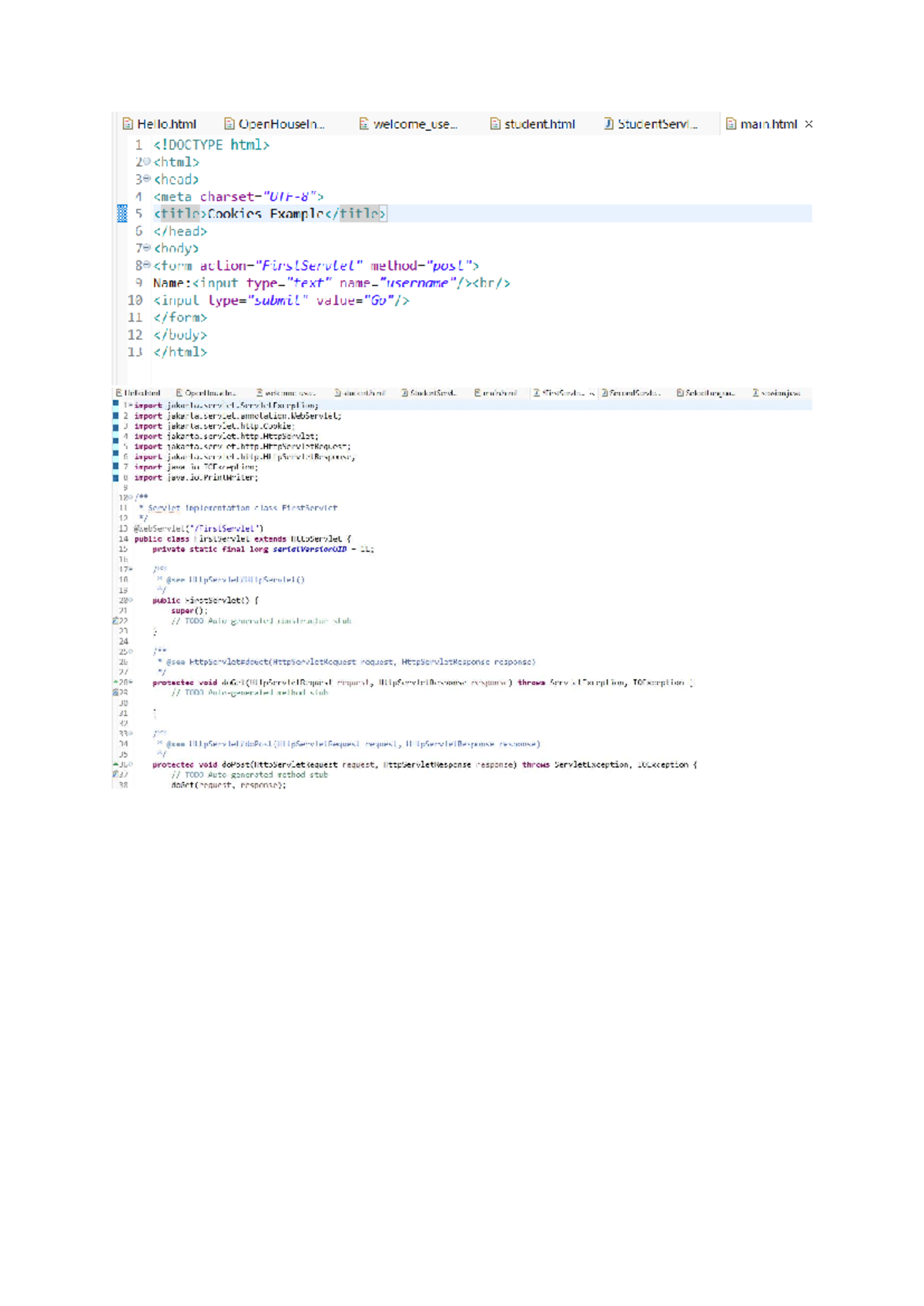Select the FirstServle... tab in the lower editor
924x1306 pixels.
tap(563, 393)
